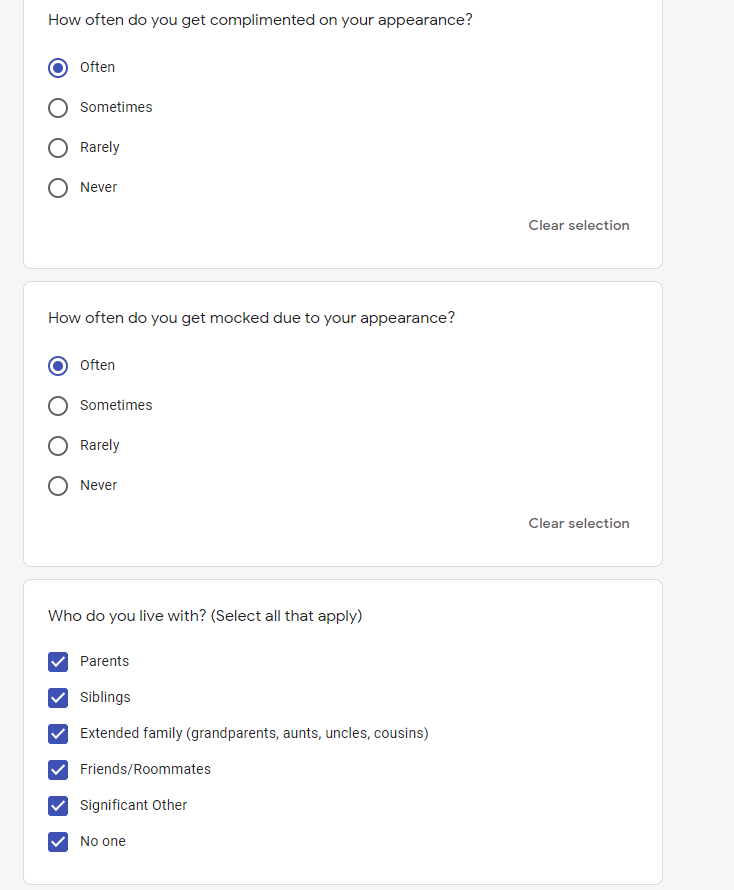Clear selection for the complimented question

coord(578,225)
